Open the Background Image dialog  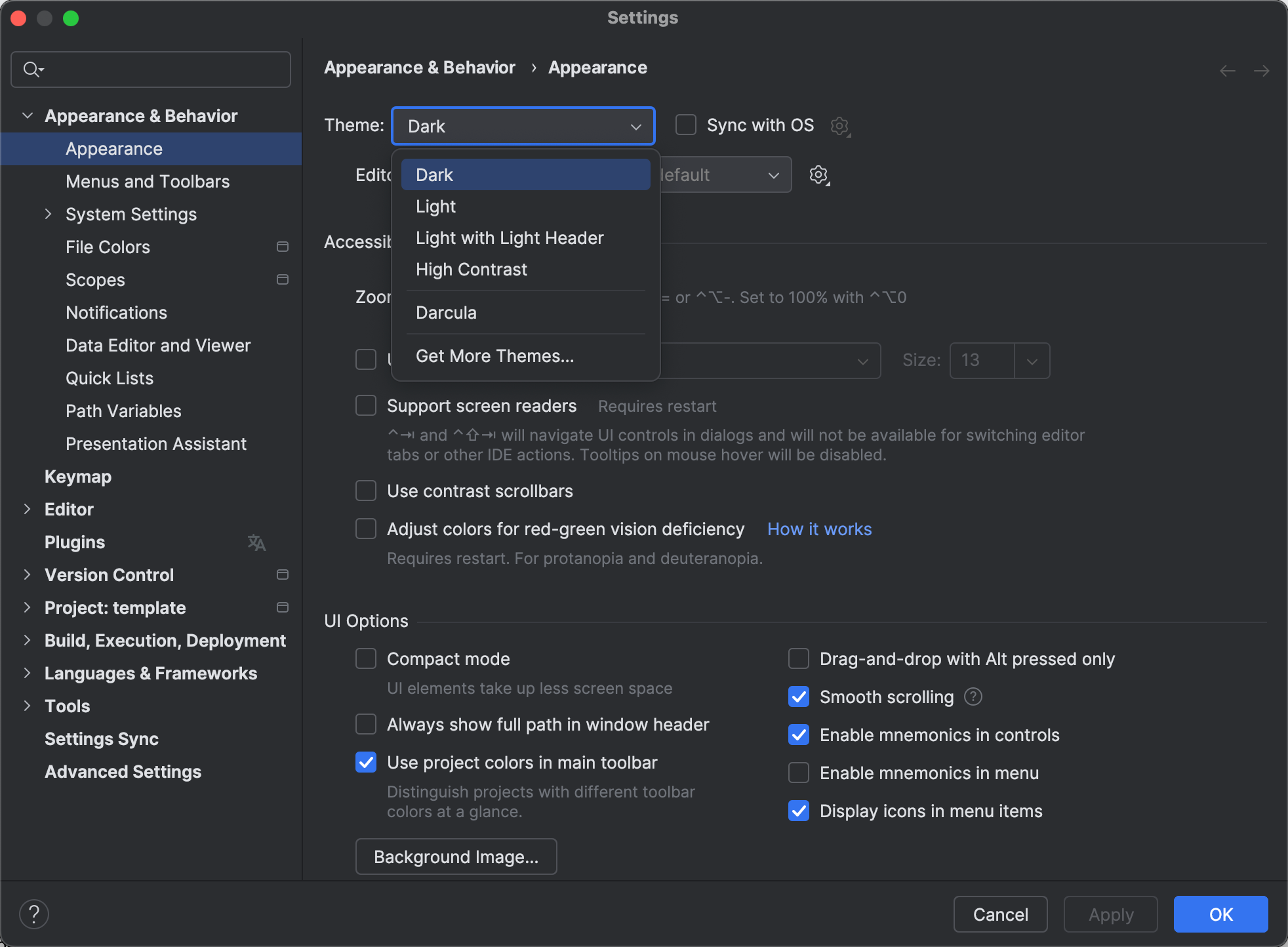(455, 856)
